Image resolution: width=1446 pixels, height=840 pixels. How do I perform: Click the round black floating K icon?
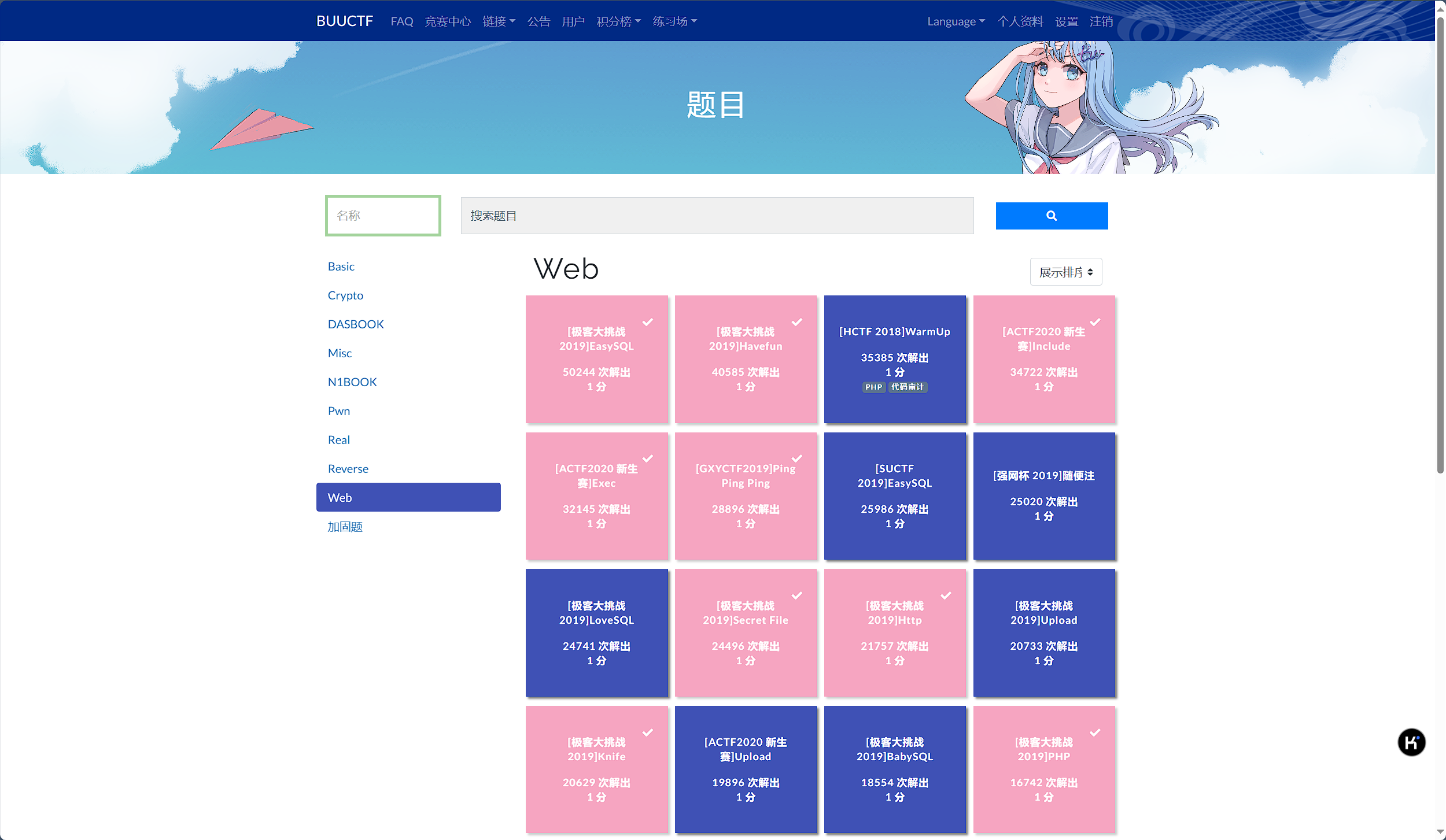1411,742
